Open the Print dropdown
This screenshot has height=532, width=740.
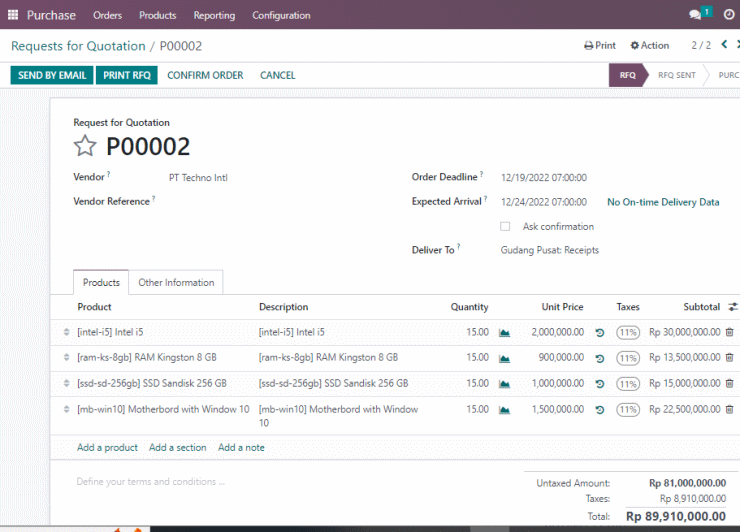tap(600, 45)
